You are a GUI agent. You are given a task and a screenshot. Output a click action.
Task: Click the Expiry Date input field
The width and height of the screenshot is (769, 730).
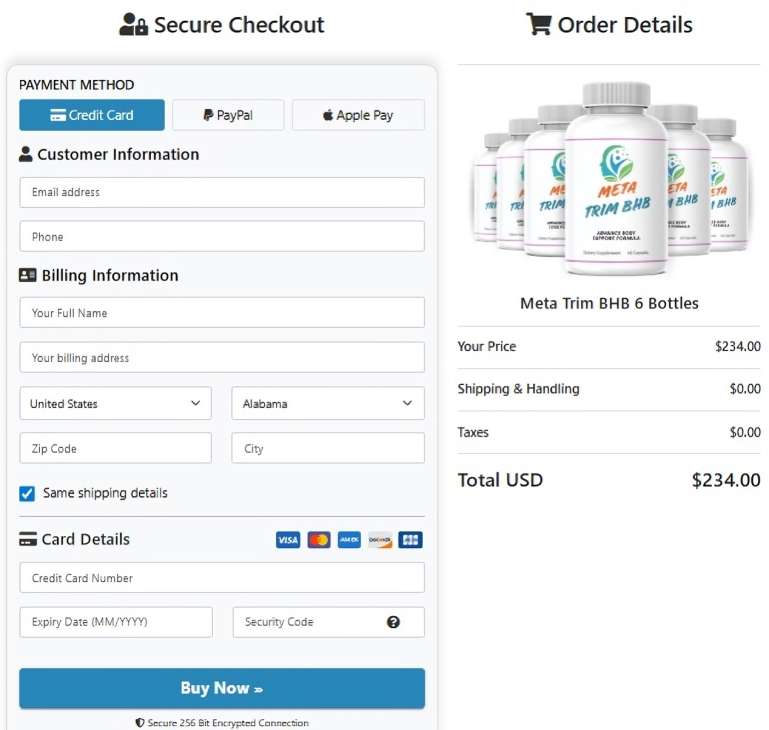115,622
